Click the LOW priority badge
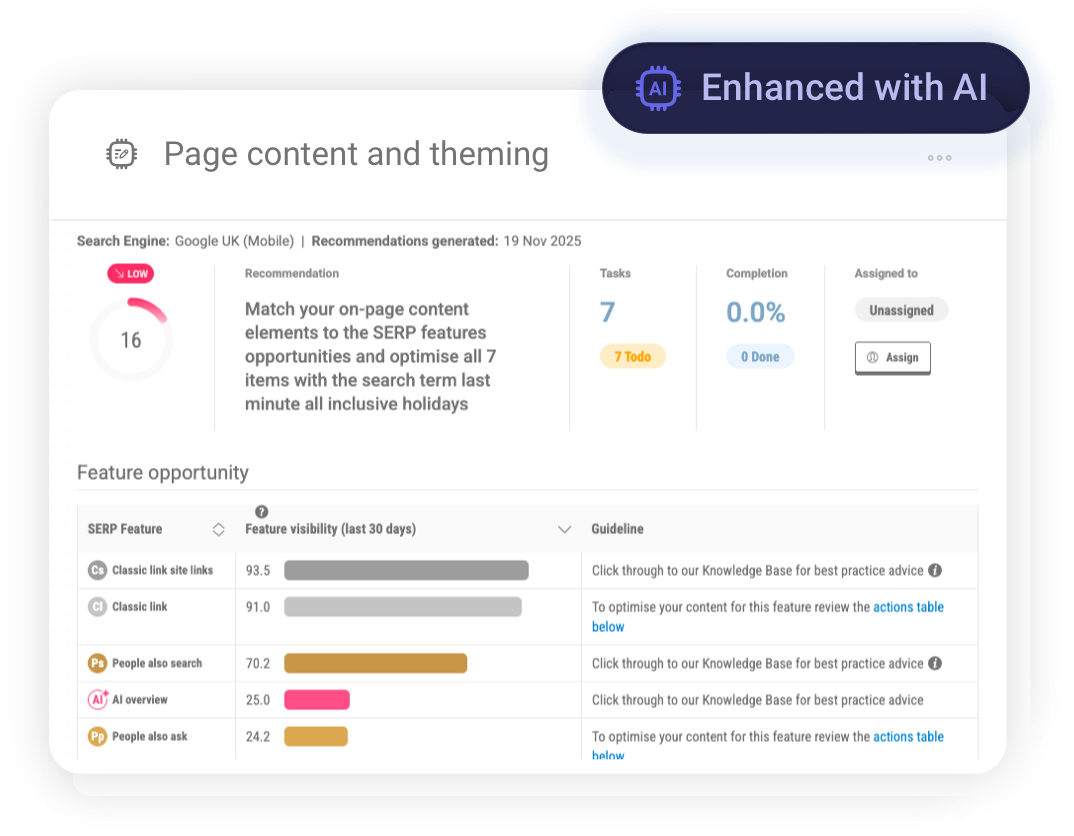This screenshot has width=1074, height=836. 130,273
